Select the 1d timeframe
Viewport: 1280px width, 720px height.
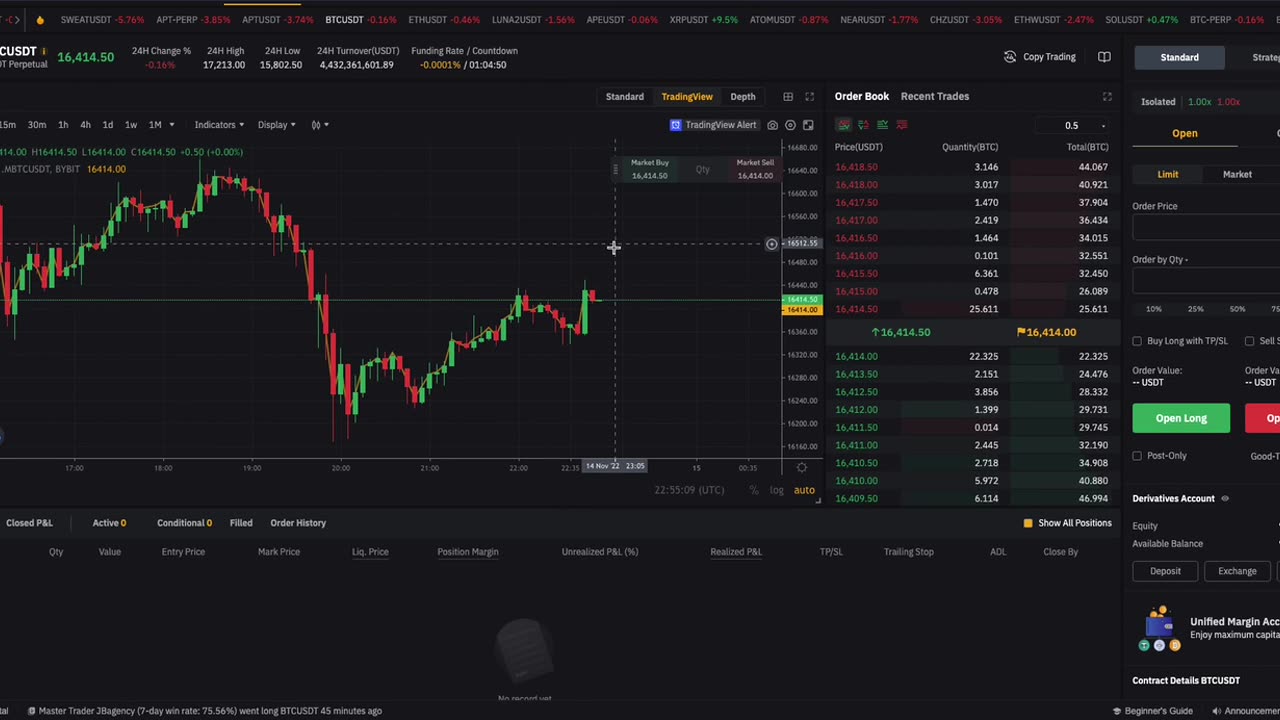tap(108, 125)
